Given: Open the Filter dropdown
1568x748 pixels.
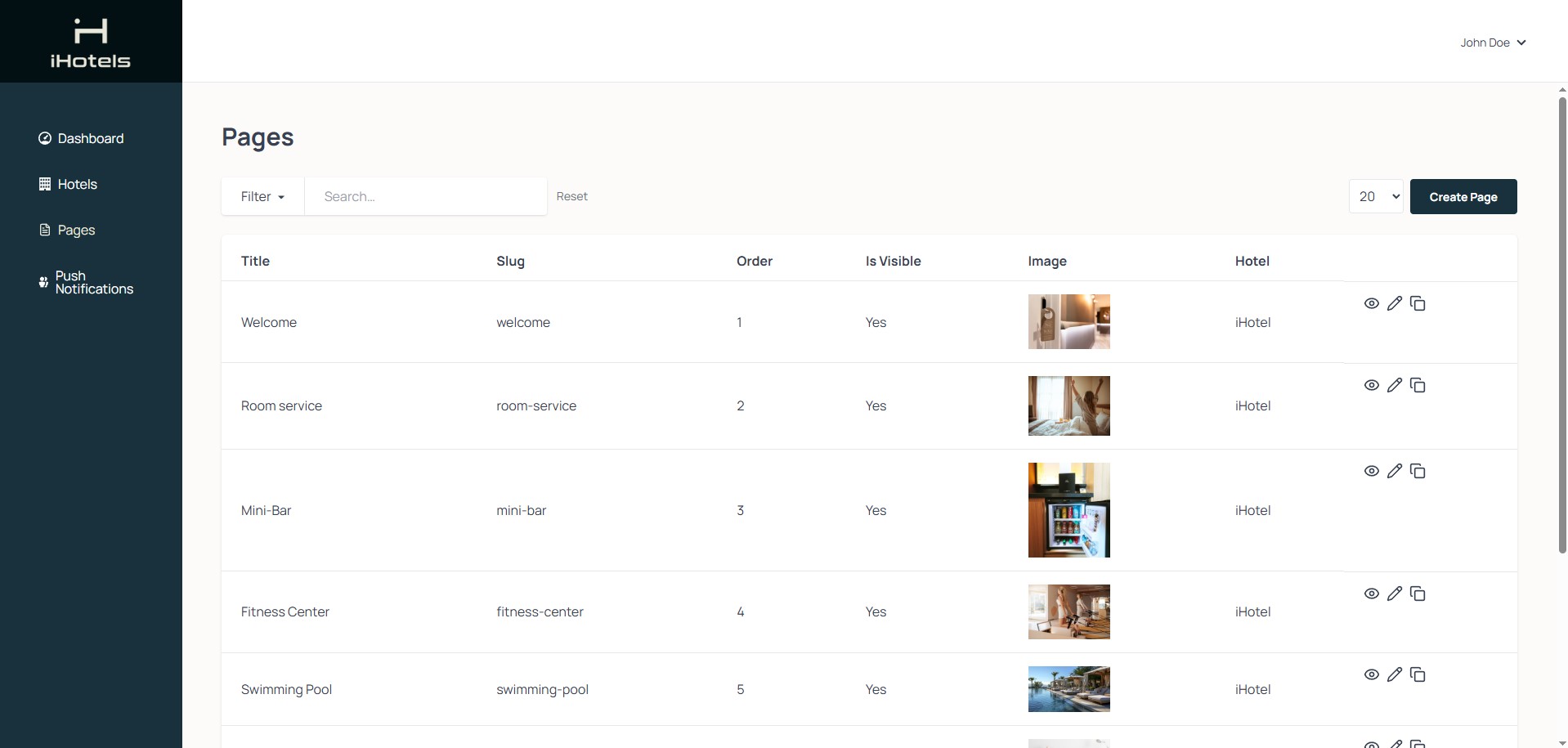Looking at the screenshot, I should (x=262, y=196).
